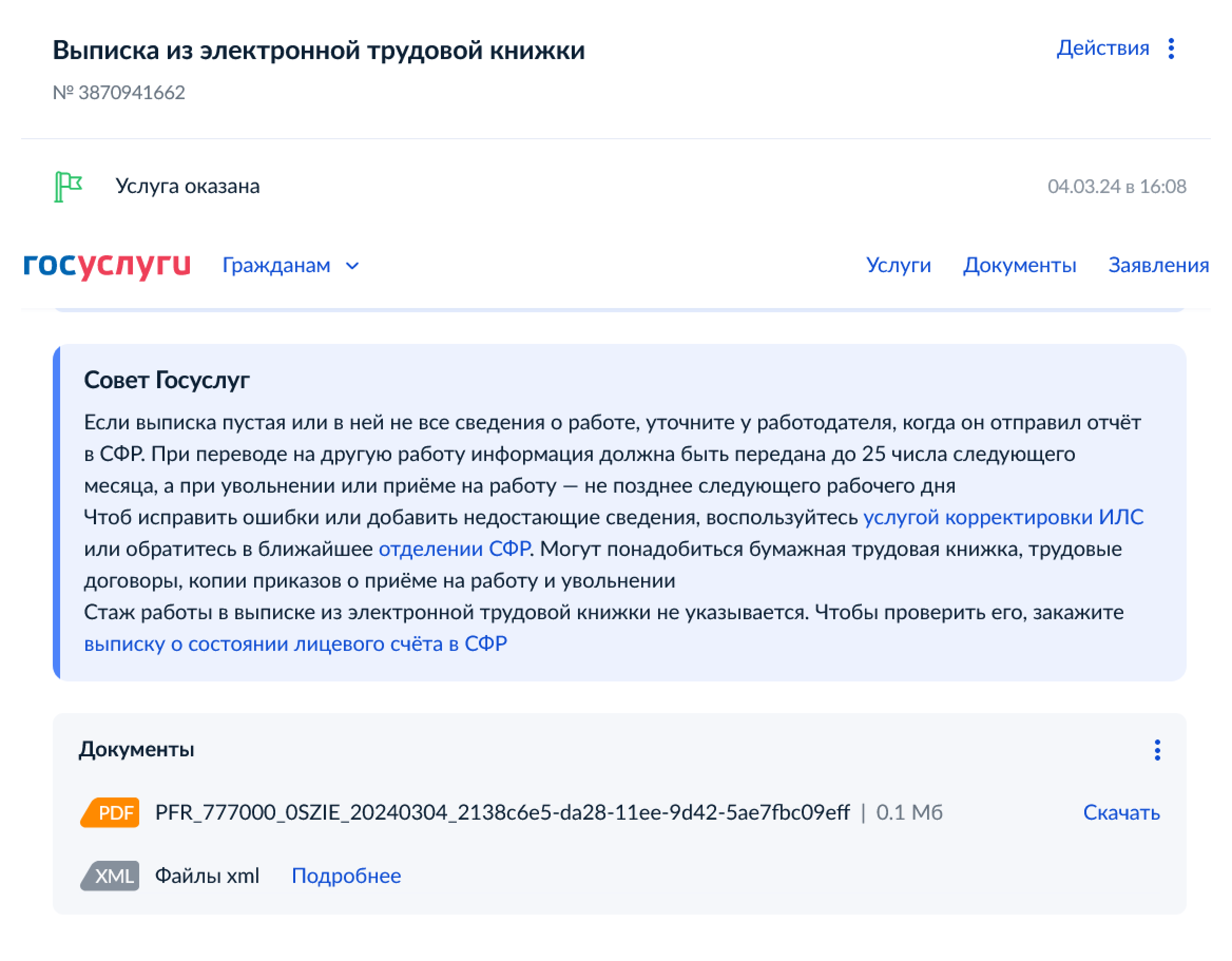
Task: Select the application number № 3870941662
Action: tap(119, 92)
